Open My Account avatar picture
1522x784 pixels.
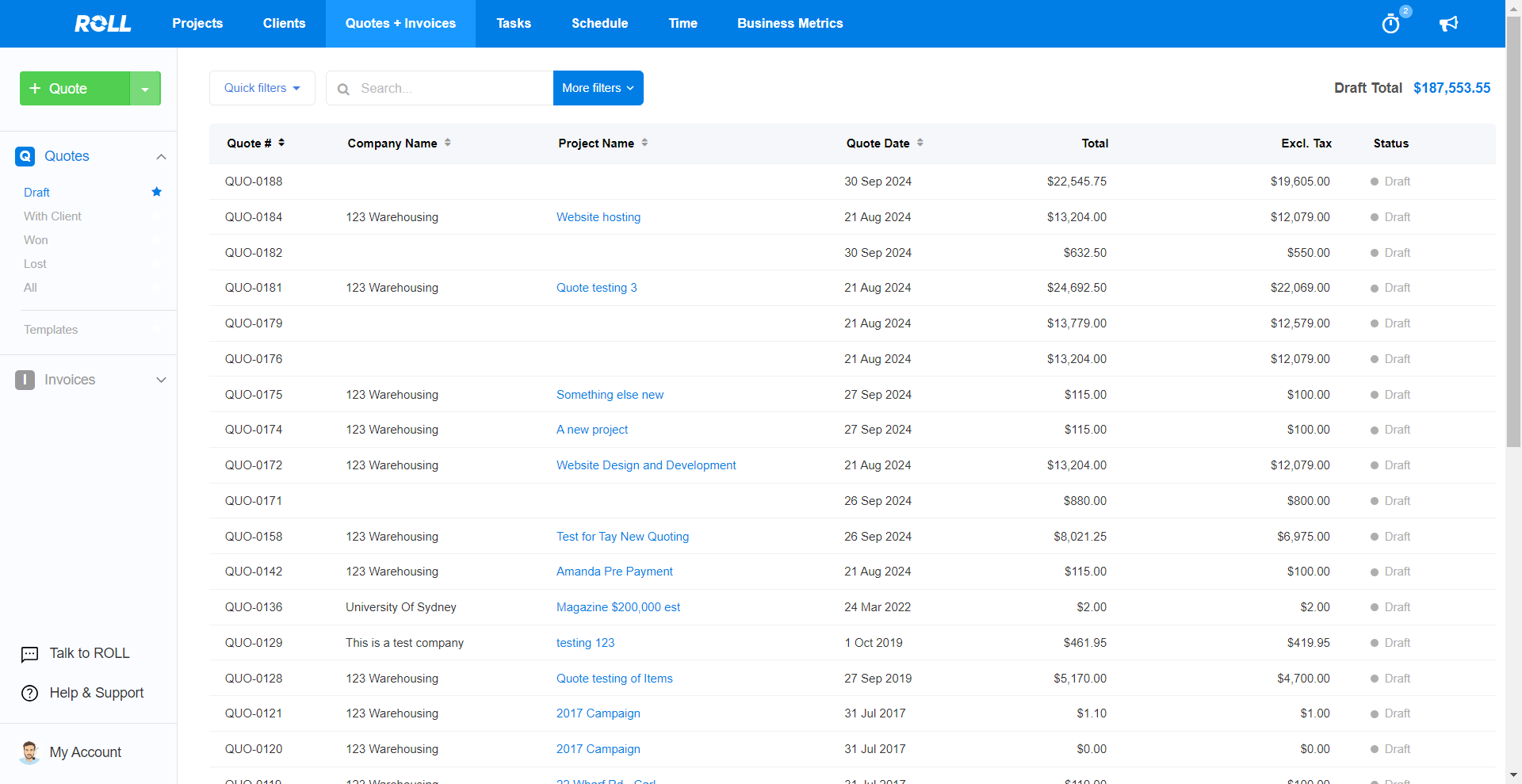pyautogui.click(x=29, y=752)
